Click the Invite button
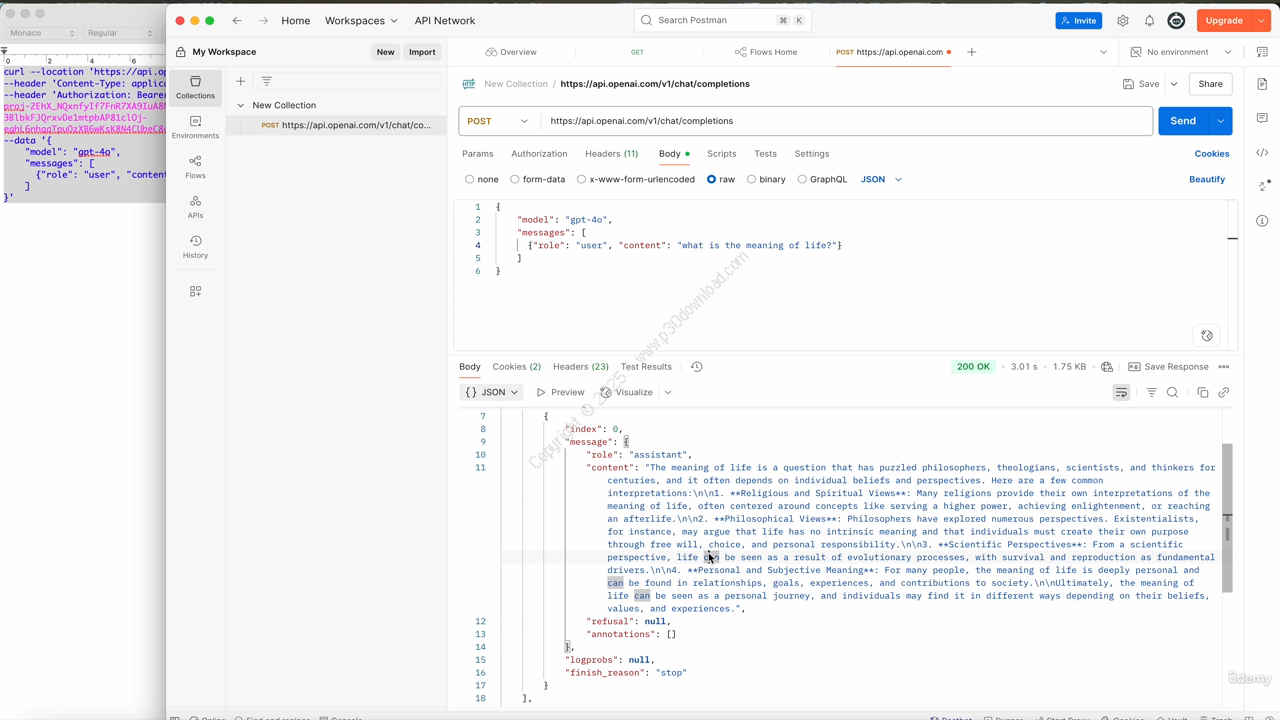Image resolution: width=1280 pixels, height=720 pixels. 1078,20
